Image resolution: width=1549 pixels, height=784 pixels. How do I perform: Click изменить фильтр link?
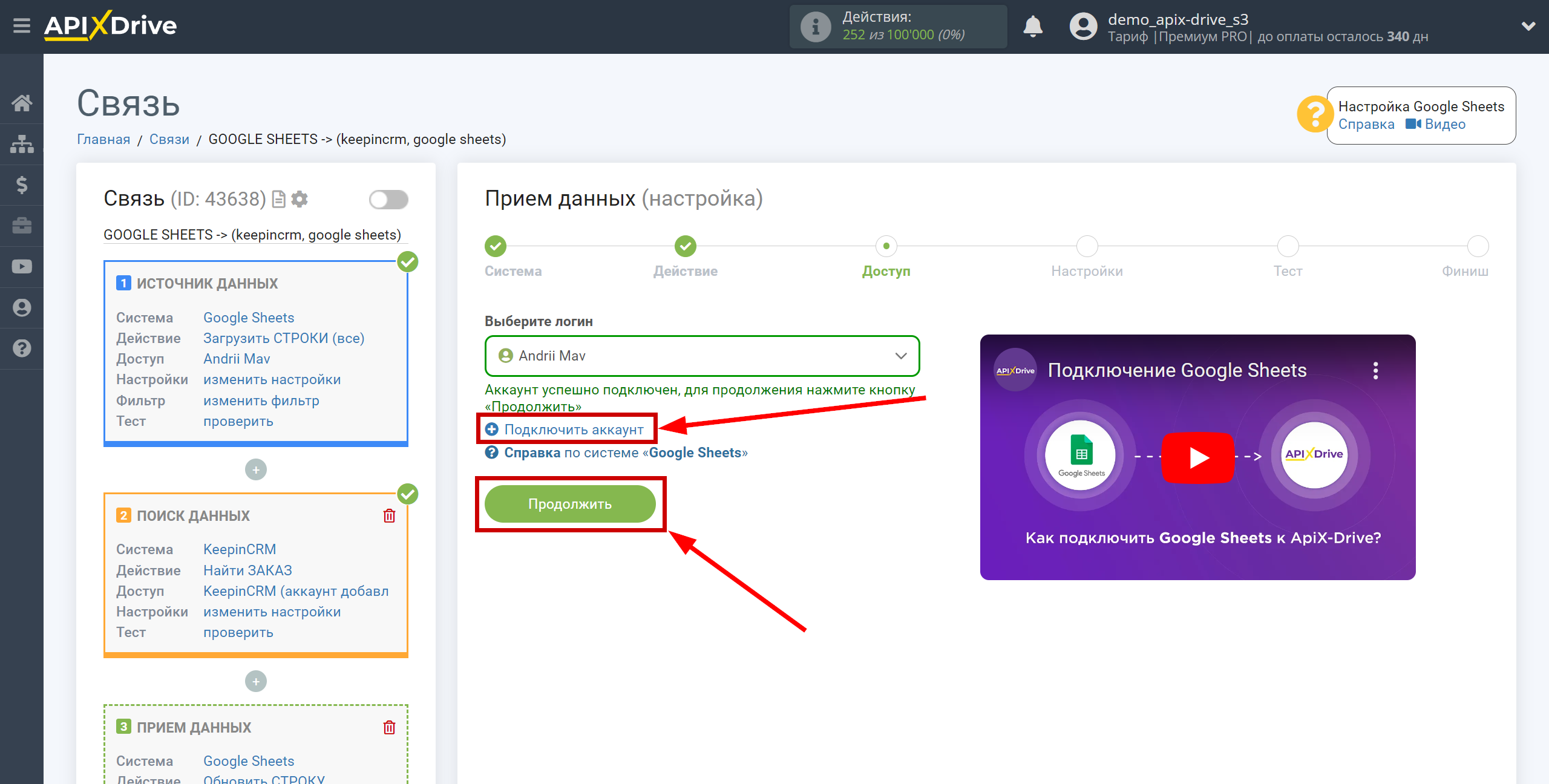(x=261, y=400)
